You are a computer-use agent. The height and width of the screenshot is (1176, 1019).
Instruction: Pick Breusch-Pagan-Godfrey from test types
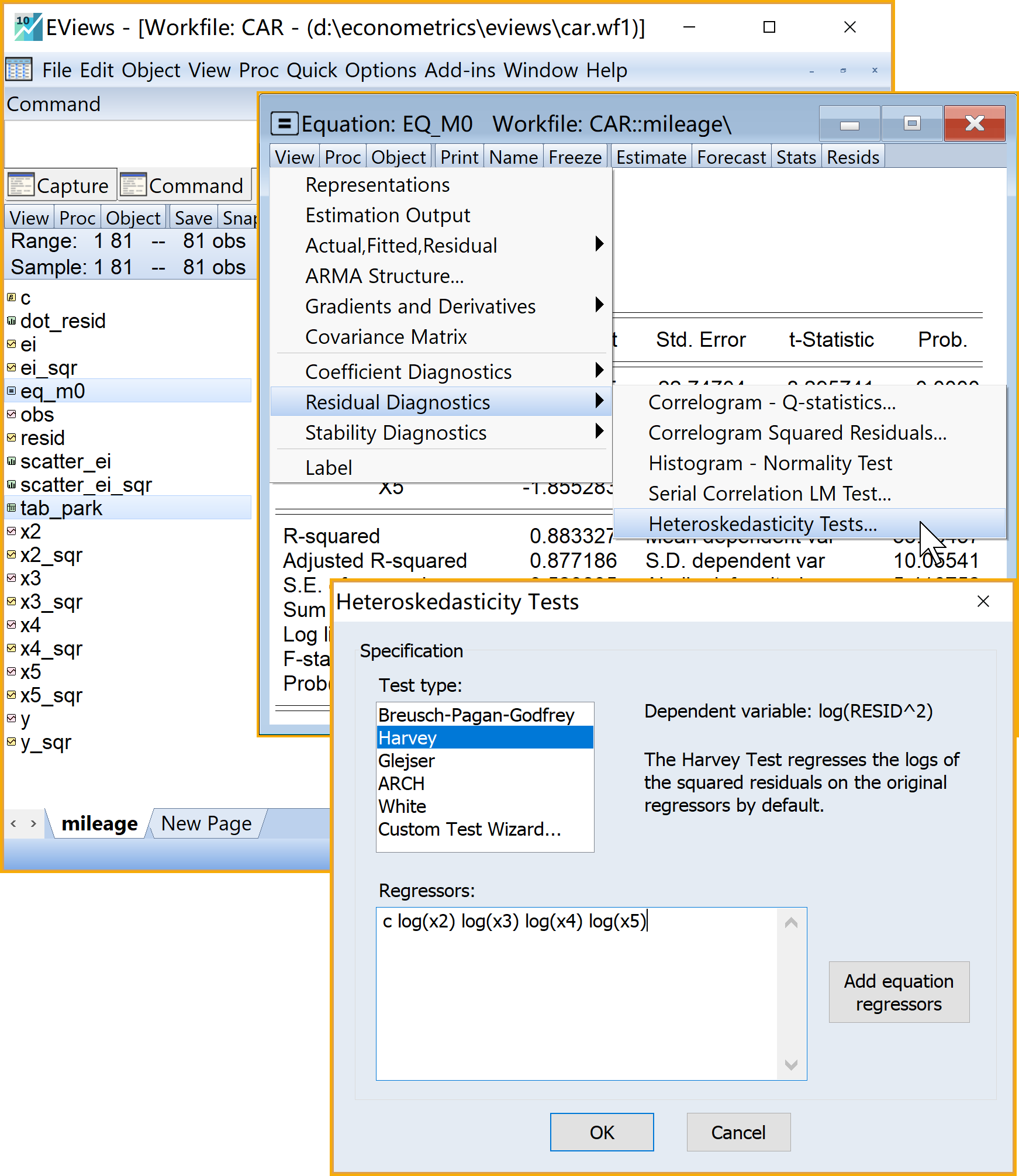click(x=476, y=715)
